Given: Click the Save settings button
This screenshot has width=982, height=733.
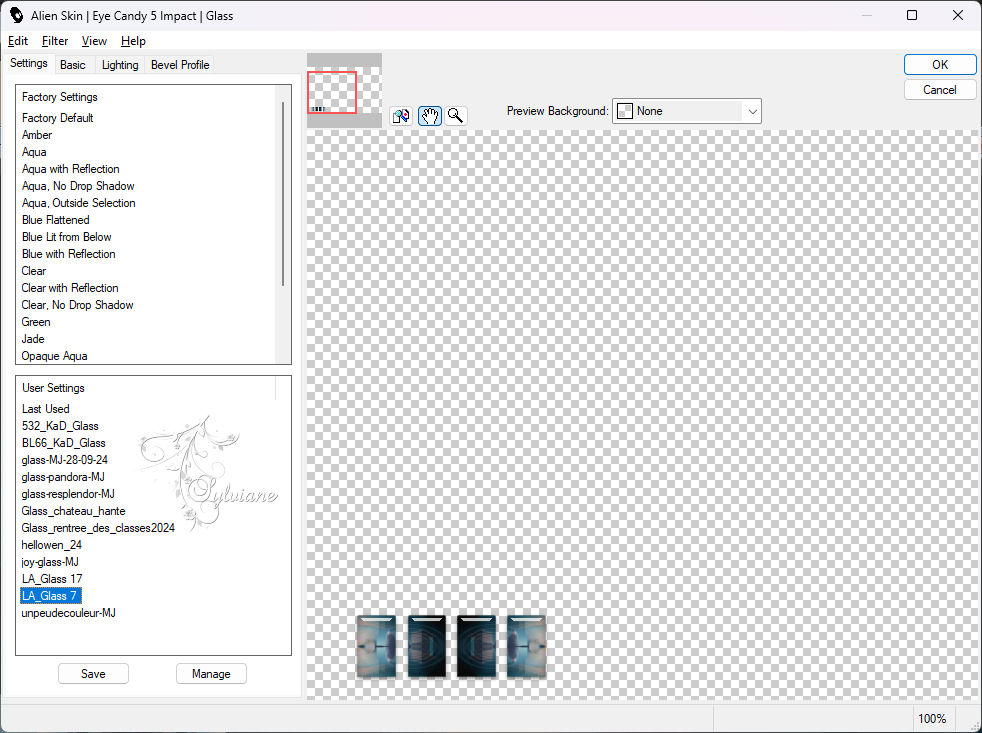Looking at the screenshot, I should [x=93, y=673].
